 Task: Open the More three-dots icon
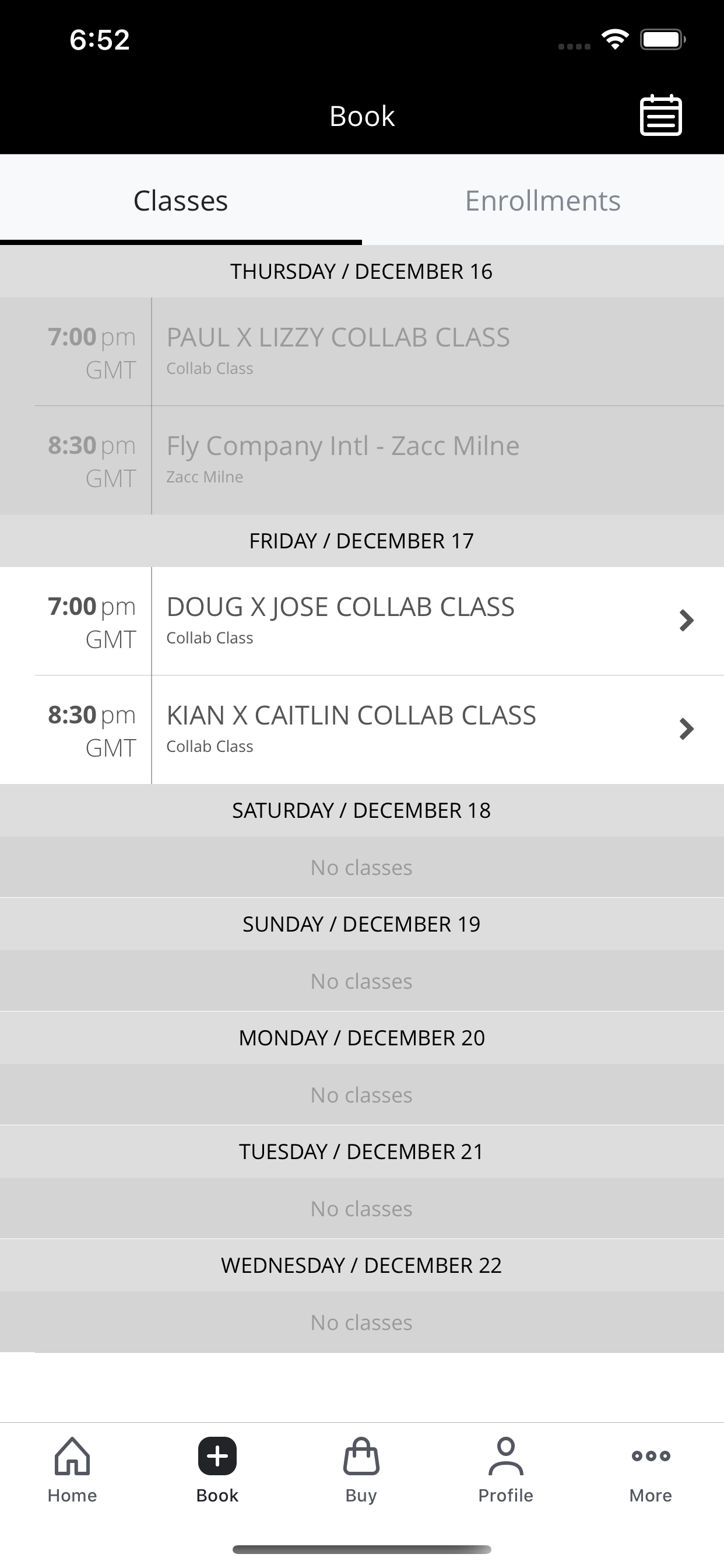pos(651,1456)
